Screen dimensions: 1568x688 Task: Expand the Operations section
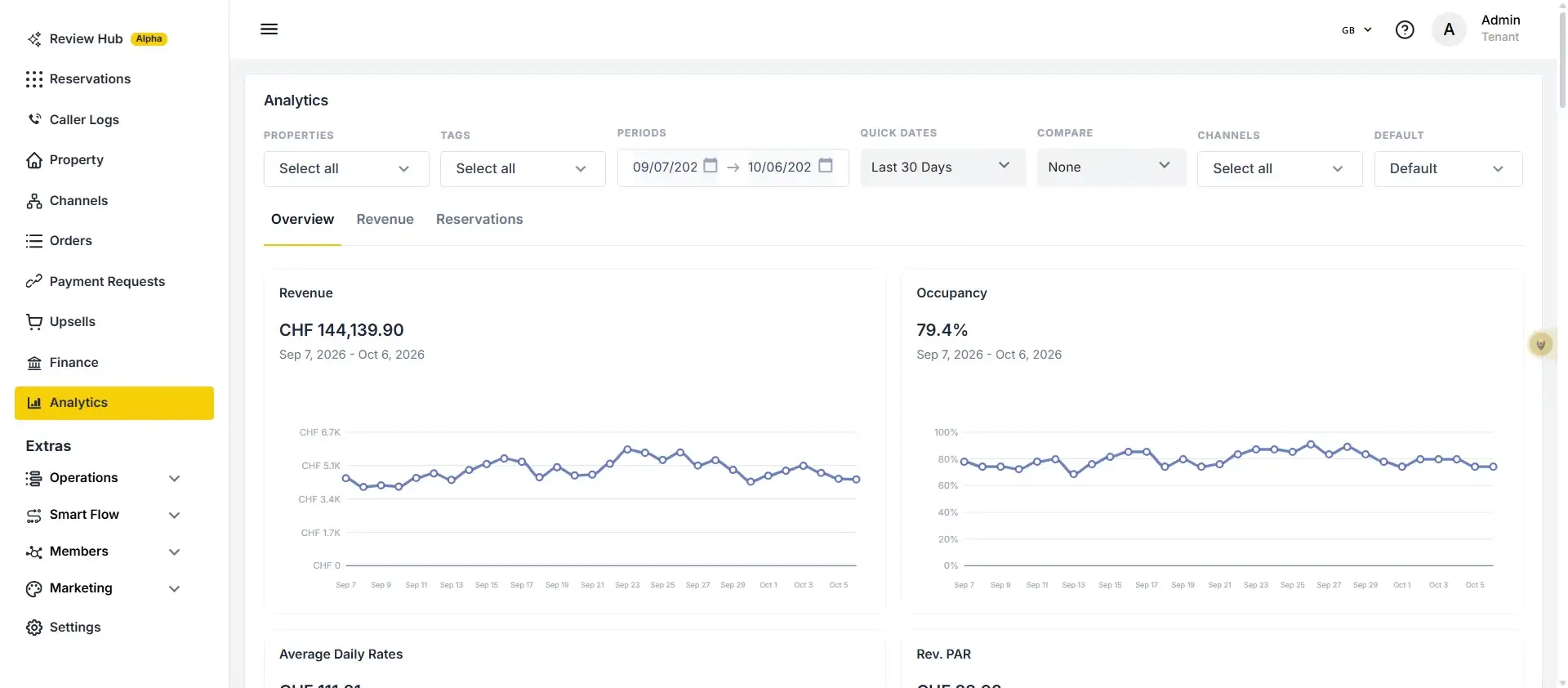pyautogui.click(x=103, y=478)
